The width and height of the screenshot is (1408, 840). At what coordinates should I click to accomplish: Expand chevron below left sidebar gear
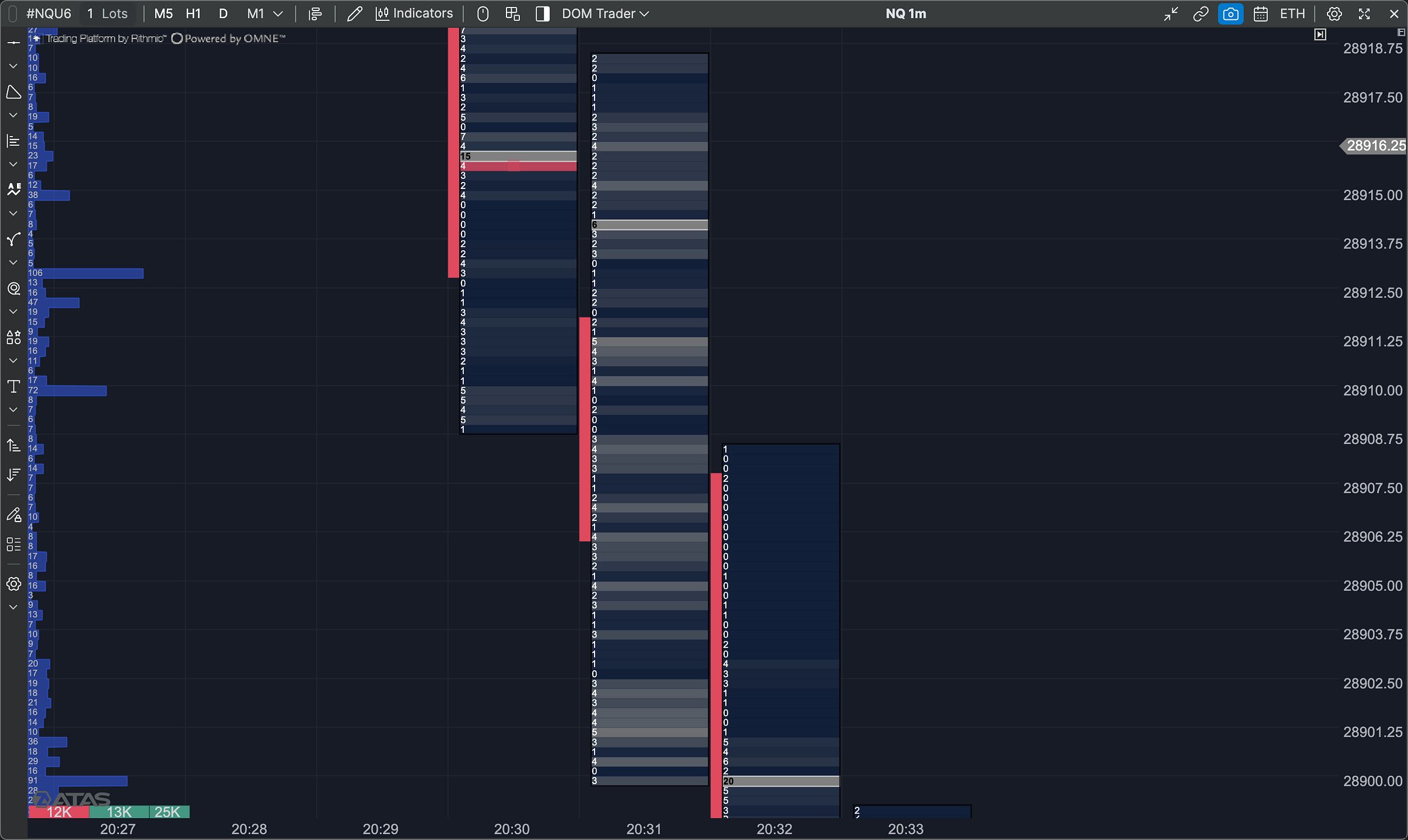pos(13,607)
